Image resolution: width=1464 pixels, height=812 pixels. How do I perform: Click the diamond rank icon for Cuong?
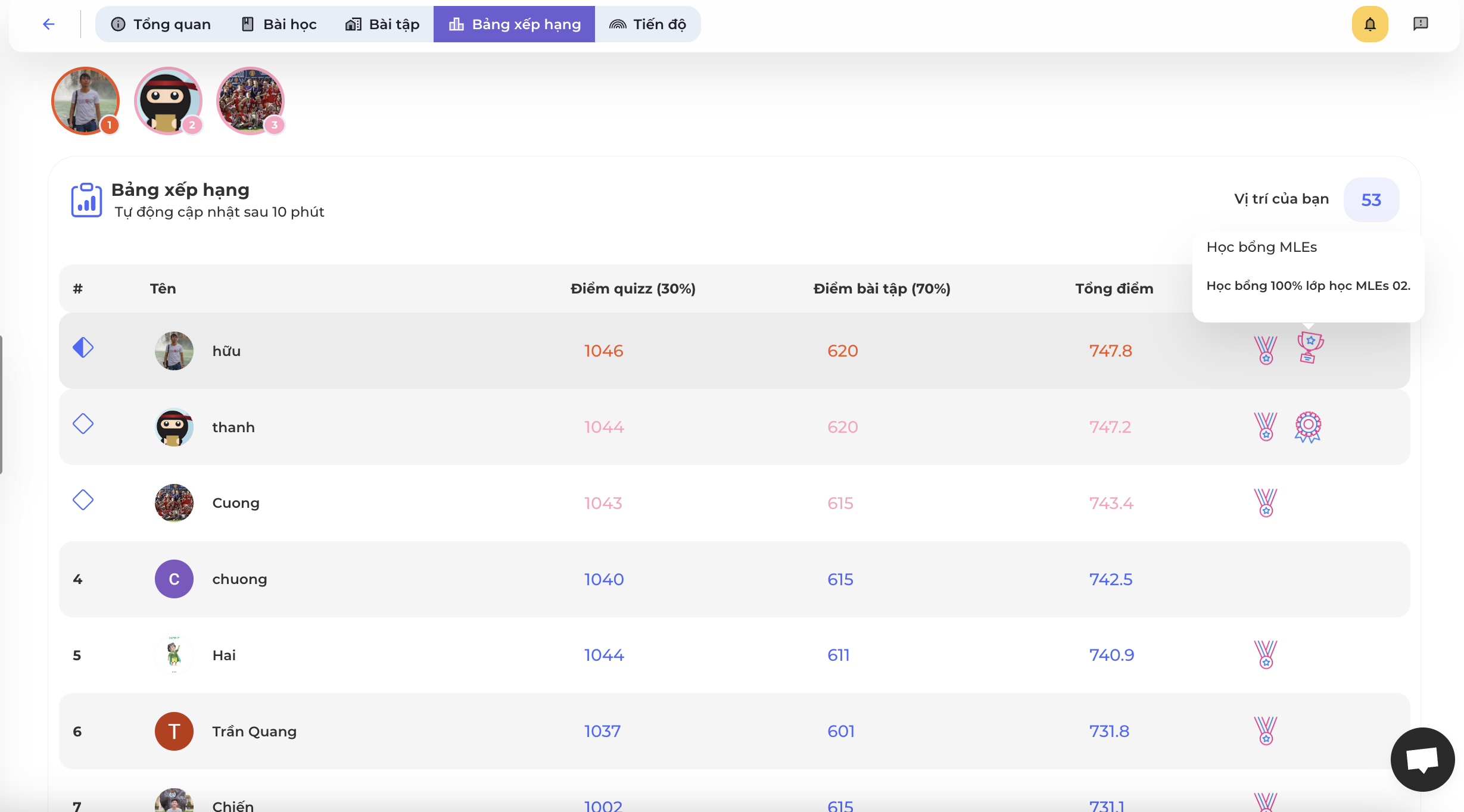coord(83,500)
